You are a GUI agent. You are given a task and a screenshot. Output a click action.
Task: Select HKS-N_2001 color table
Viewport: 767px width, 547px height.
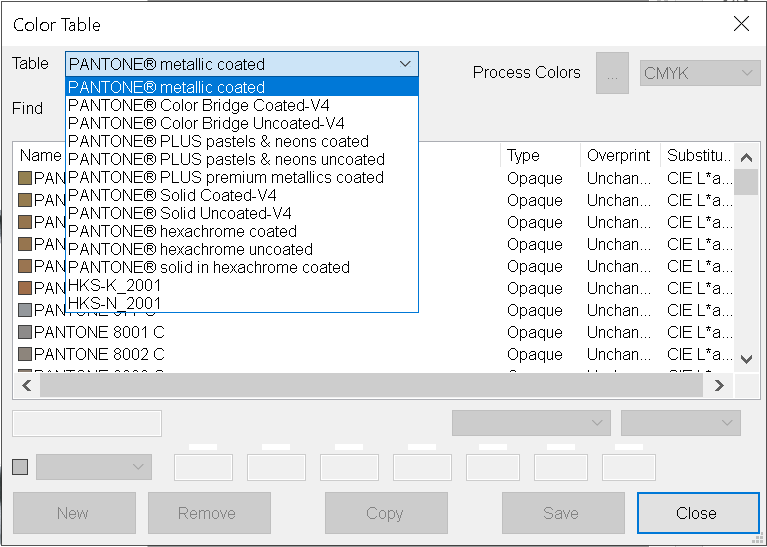(242, 303)
